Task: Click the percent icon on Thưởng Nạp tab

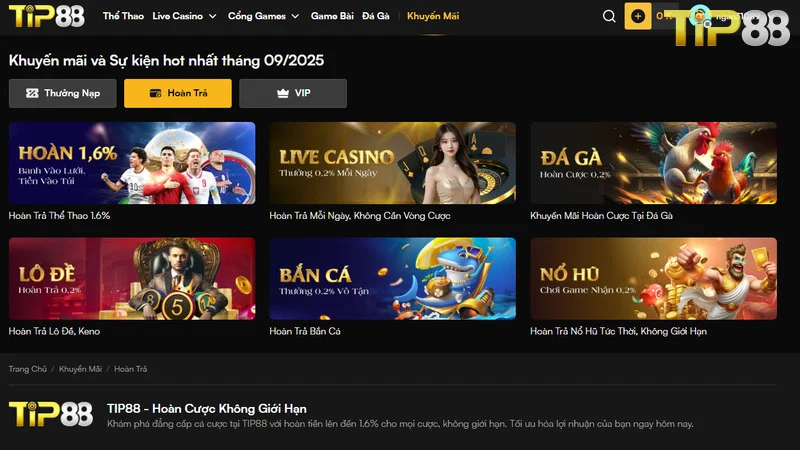Action: [32, 93]
